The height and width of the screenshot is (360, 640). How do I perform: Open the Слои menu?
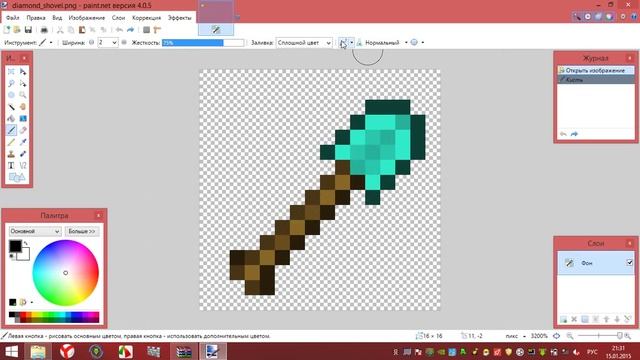118,18
